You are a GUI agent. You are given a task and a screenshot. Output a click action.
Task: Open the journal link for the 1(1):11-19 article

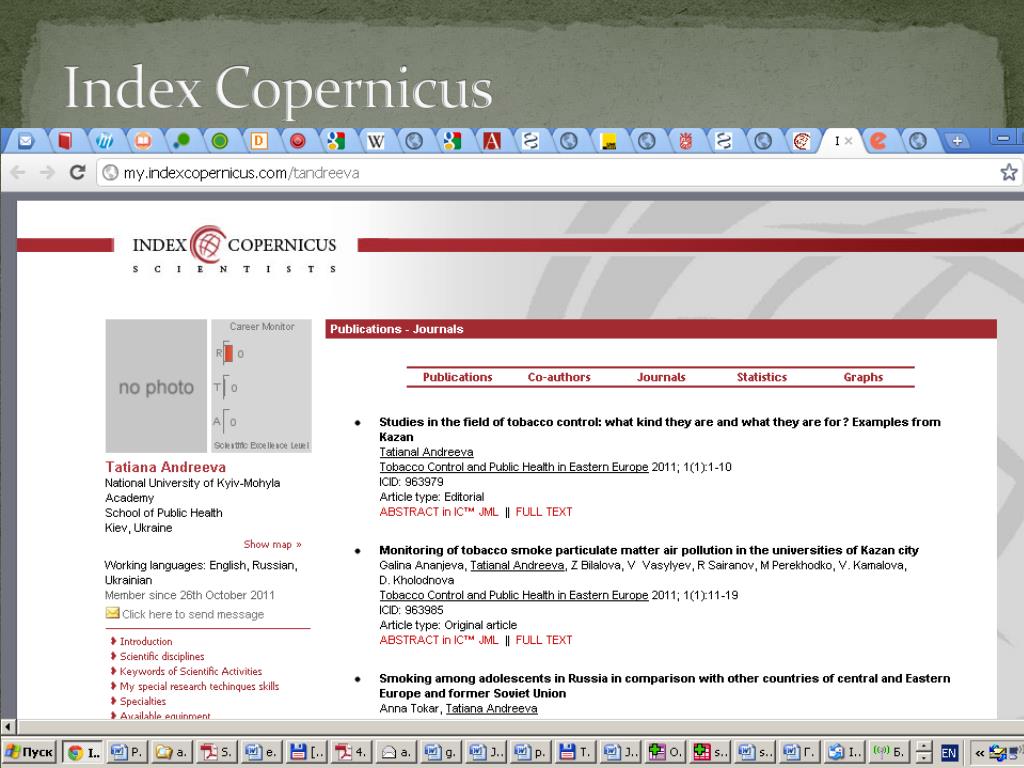[513, 595]
